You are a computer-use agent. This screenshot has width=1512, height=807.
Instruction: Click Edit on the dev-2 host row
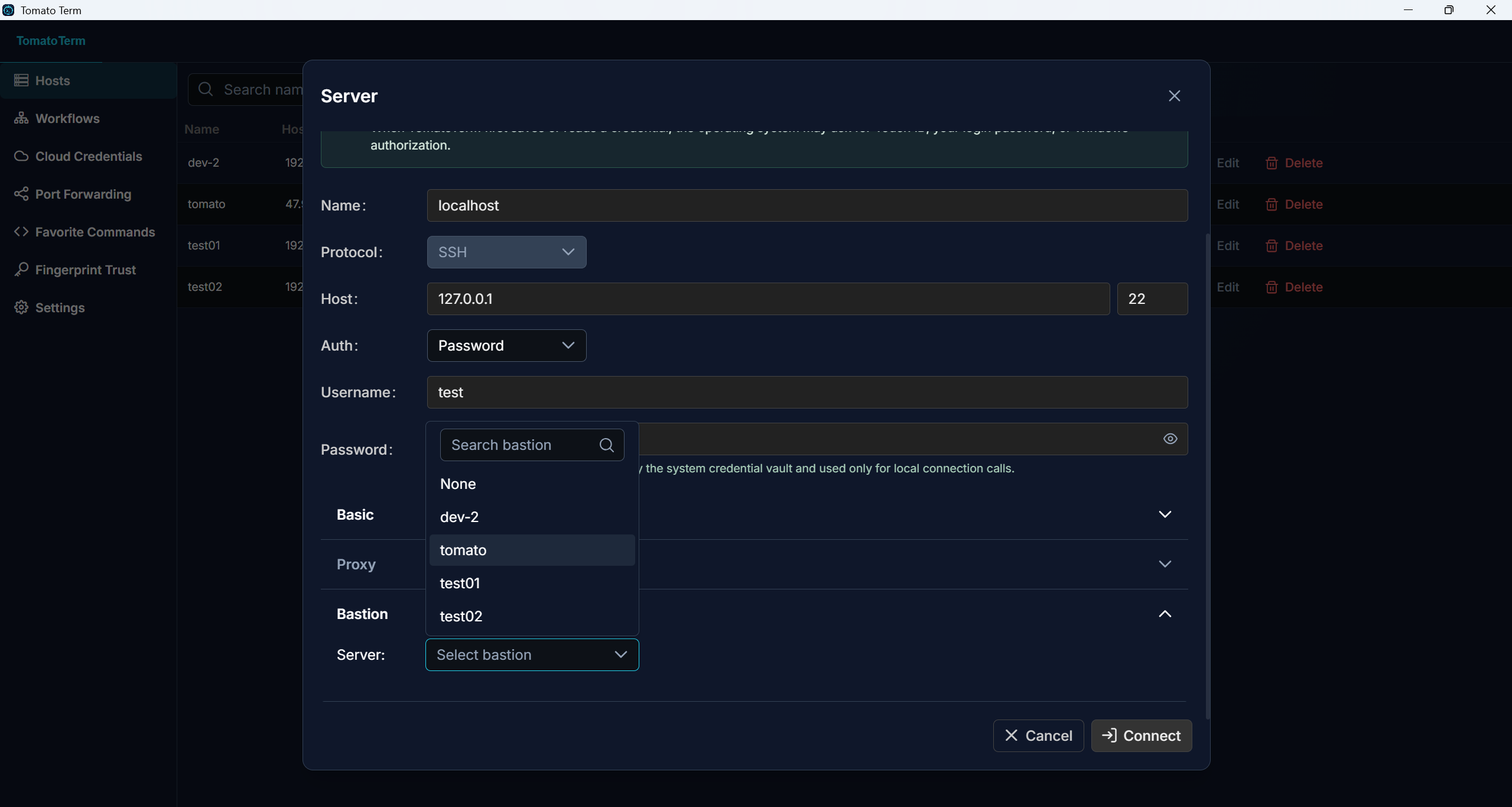pyautogui.click(x=1228, y=163)
